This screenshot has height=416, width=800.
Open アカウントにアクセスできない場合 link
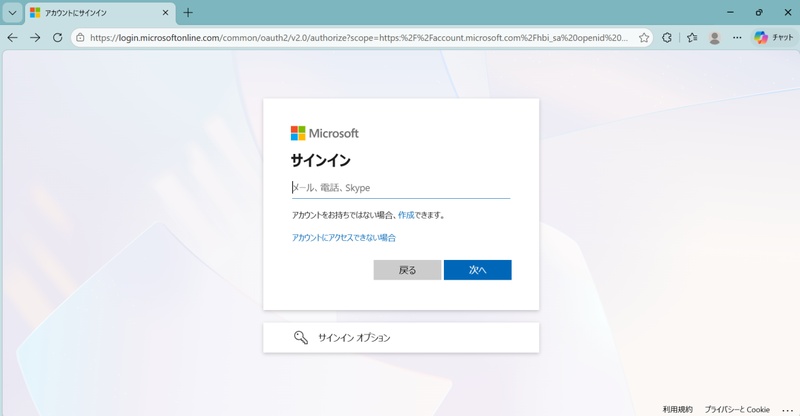pyautogui.click(x=344, y=237)
